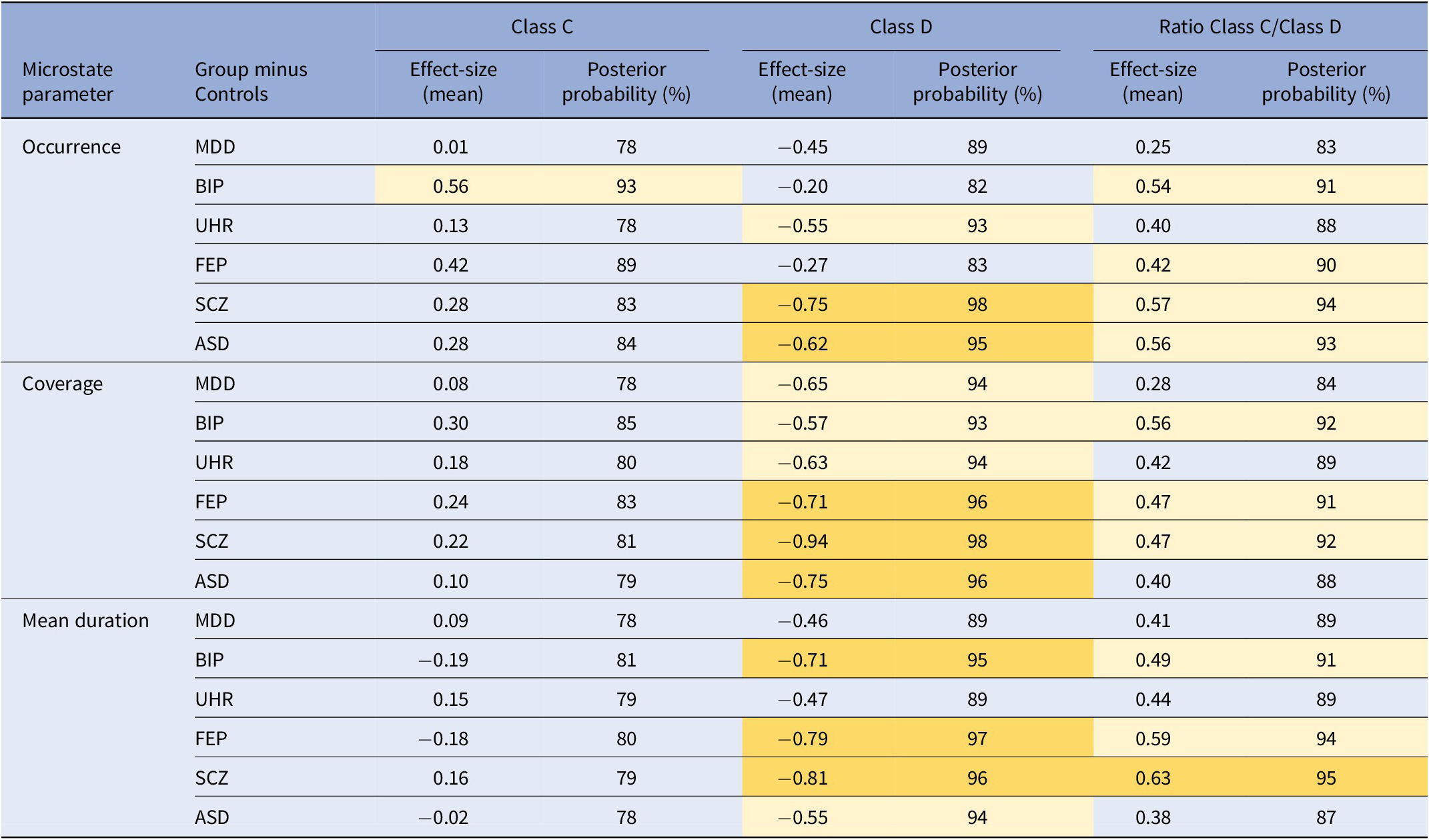Select the Mean duration row label
Screen dimensions: 1429x840
tap(85, 620)
